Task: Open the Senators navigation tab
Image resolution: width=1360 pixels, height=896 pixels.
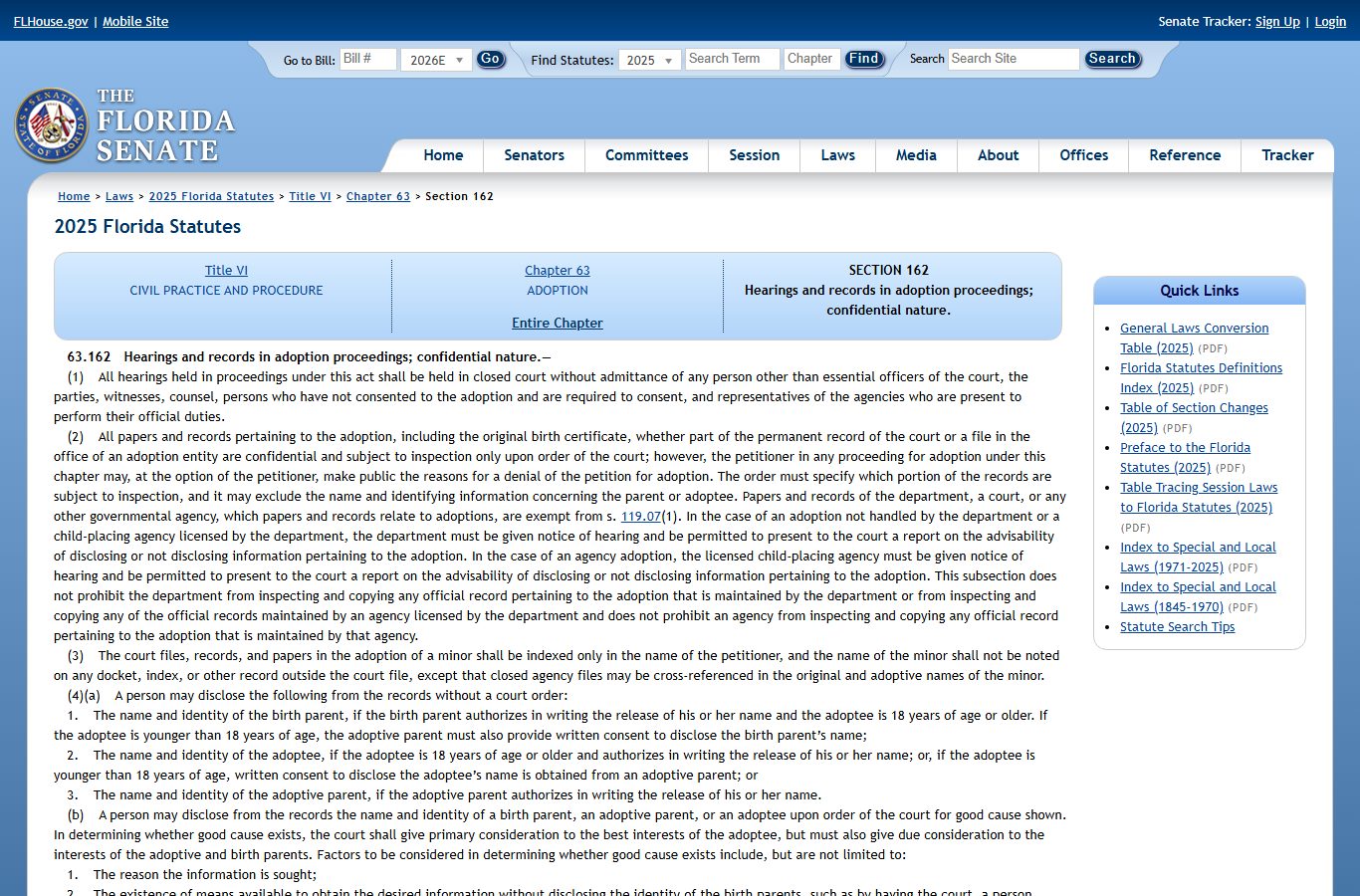Action: pos(534,155)
